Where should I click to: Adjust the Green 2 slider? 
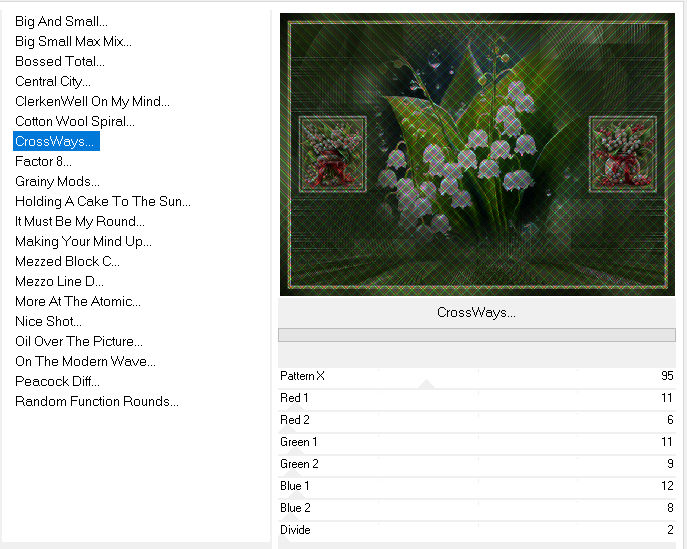click(477, 466)
